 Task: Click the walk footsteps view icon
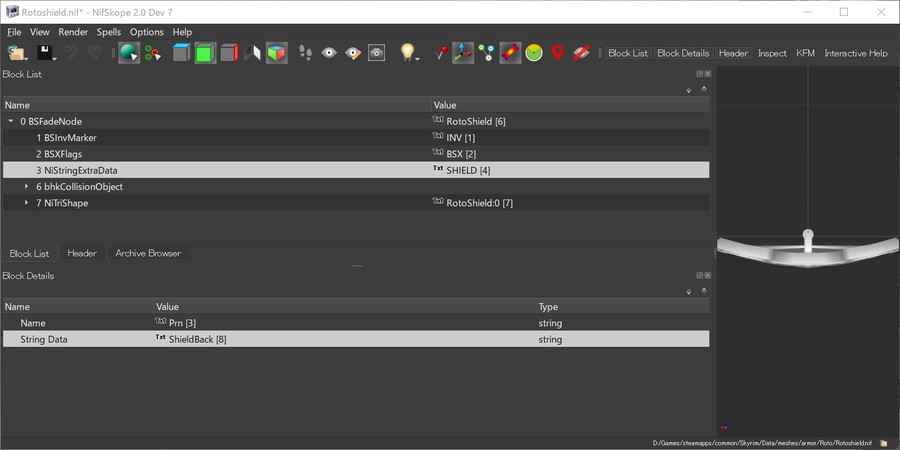click(306, 53)
